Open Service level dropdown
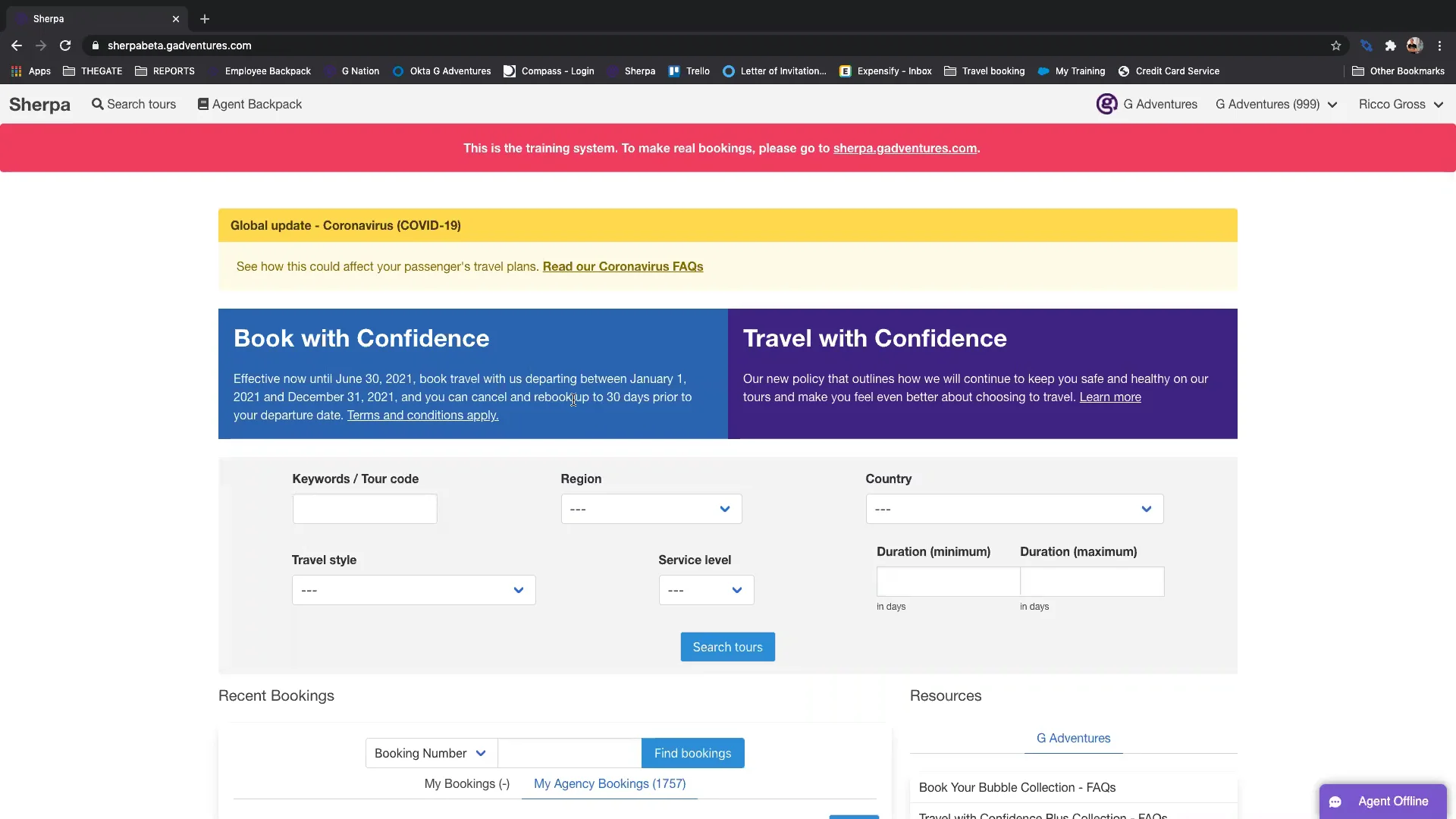This screenshot has height=819, width=1456. tap(705, 590)
